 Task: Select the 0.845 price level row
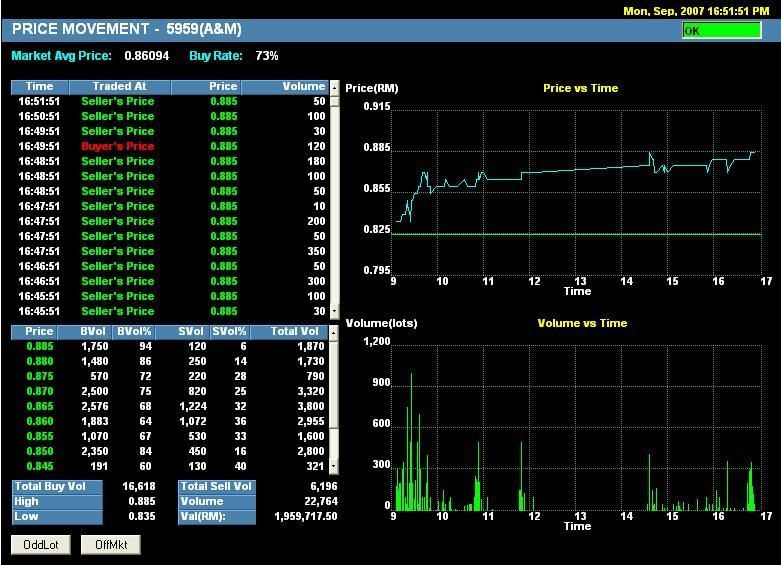tap(170, 467)
